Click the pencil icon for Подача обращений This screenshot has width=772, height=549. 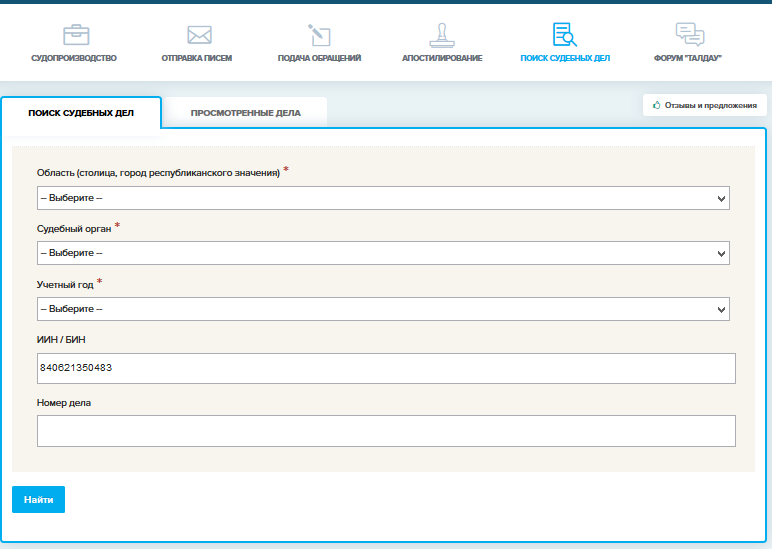pyautogui.click(x=319, y=35)
